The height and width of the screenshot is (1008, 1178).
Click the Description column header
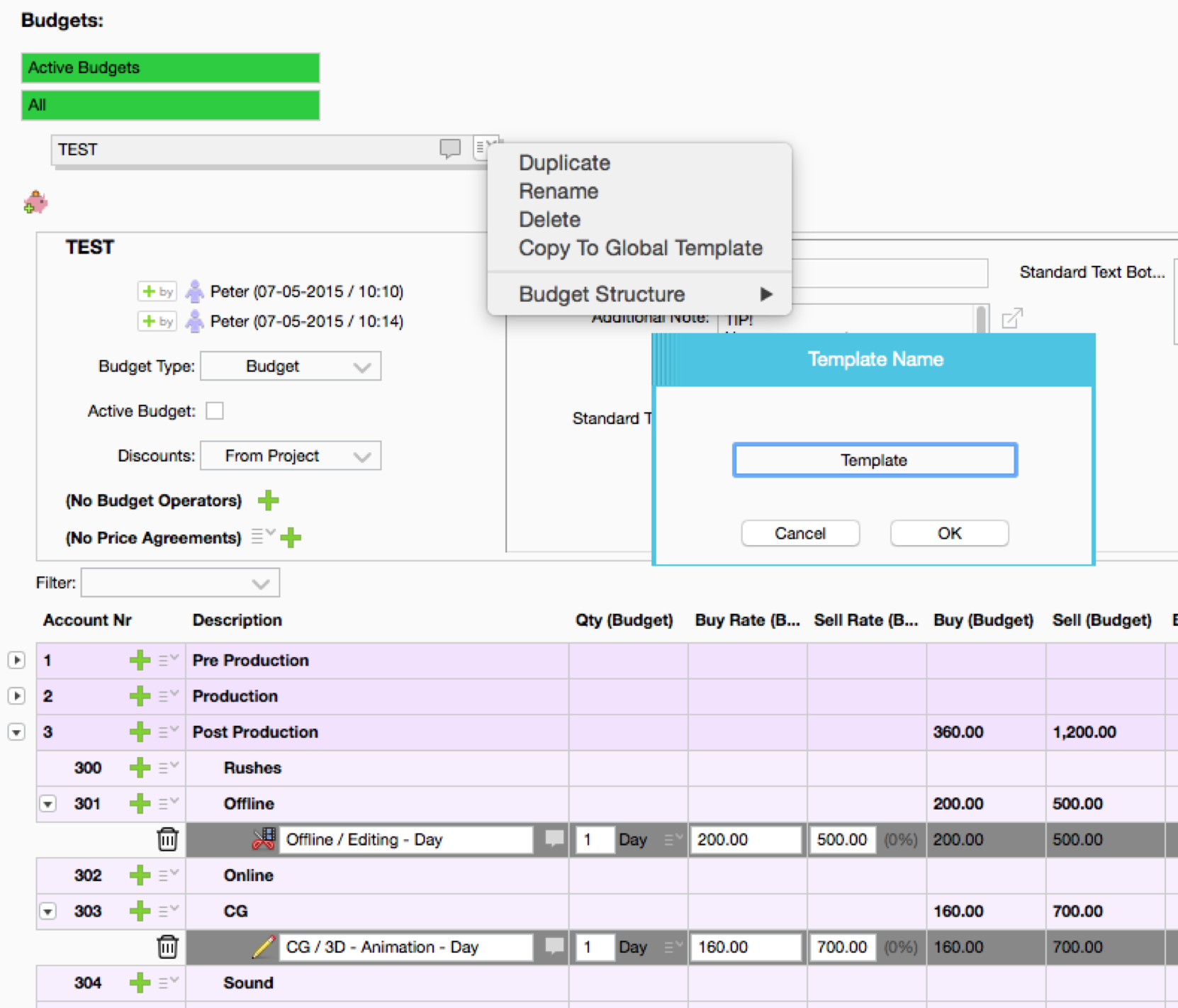[237, 620]
